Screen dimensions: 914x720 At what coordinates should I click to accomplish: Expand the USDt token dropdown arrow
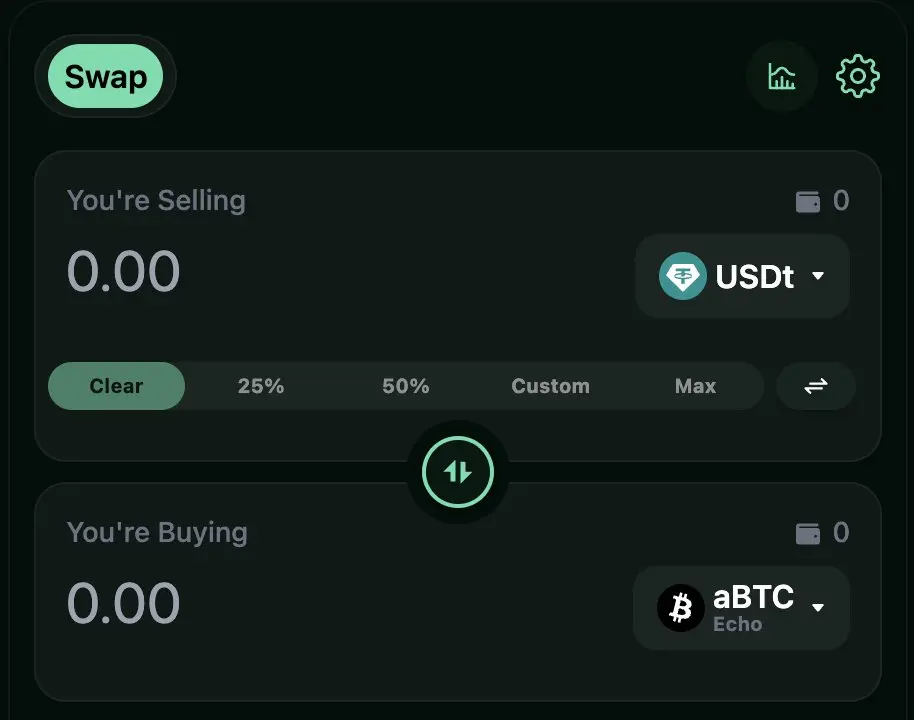pyautogui.click(x=818, y=276)
